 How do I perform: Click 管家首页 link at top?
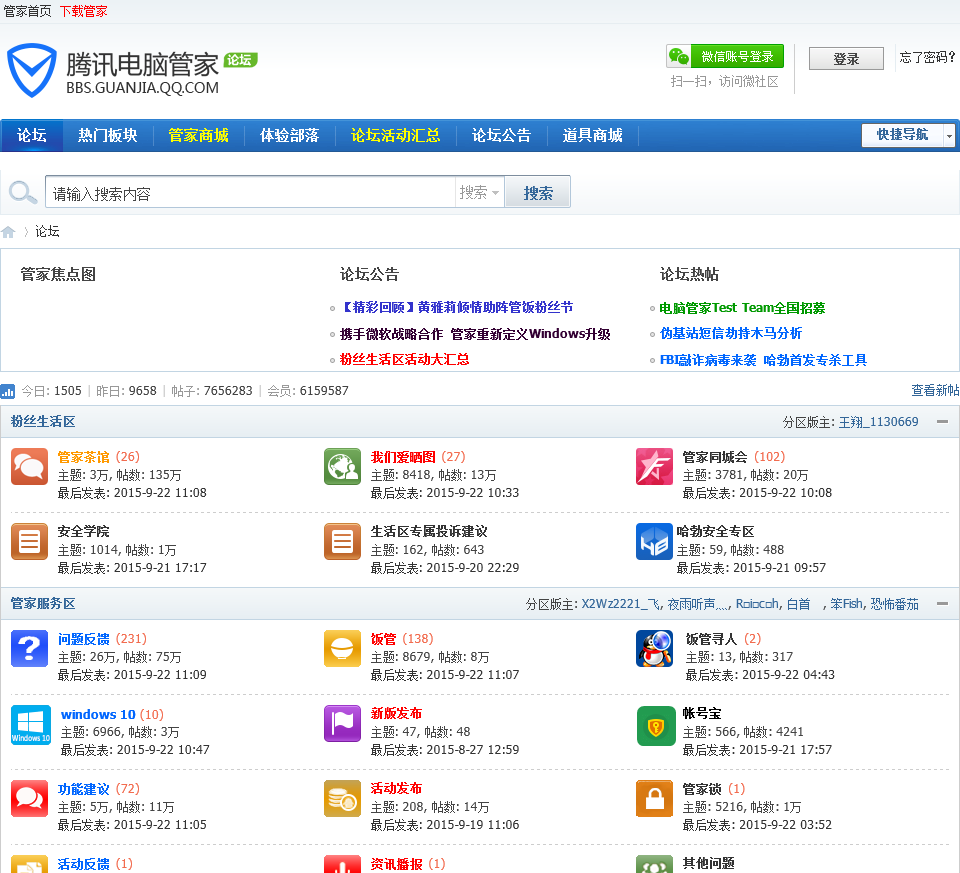coord(28,12)
